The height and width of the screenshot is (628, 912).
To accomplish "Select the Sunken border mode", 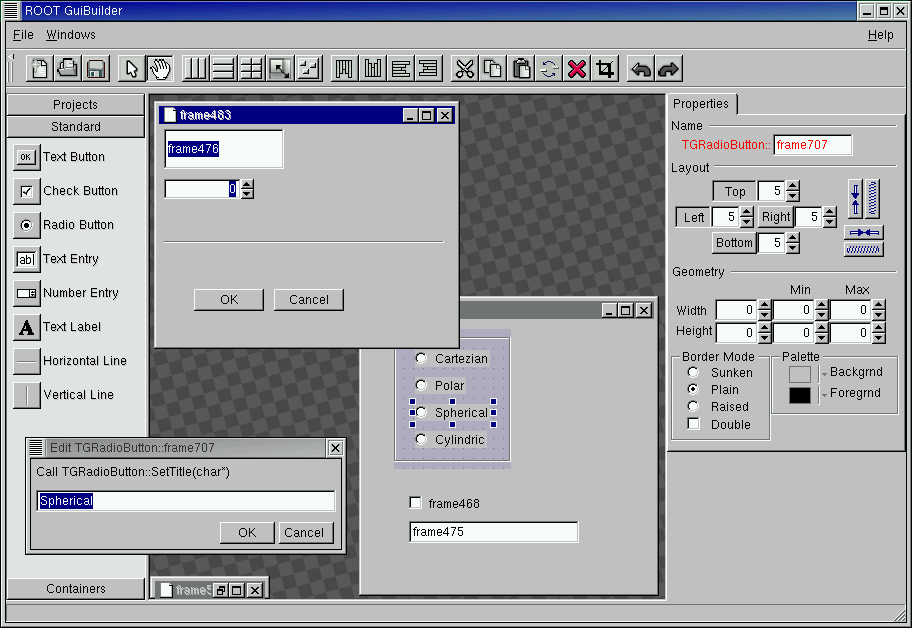I will pyautogui.click(x=693, y=373).
